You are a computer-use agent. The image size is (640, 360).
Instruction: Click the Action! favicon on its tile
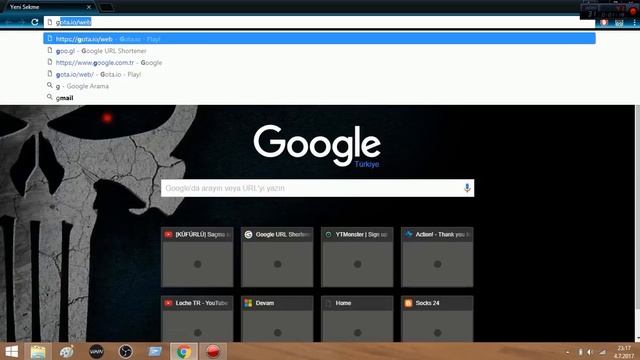pyautogui.click(x=408, y=234)
